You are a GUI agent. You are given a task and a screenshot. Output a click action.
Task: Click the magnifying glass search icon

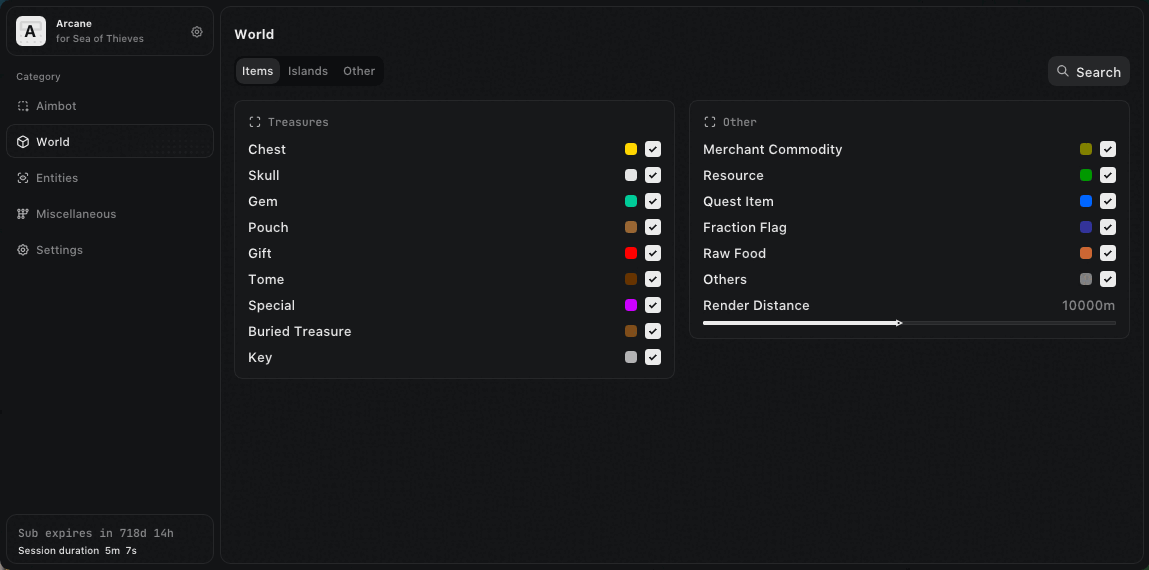pos(1063,72)
